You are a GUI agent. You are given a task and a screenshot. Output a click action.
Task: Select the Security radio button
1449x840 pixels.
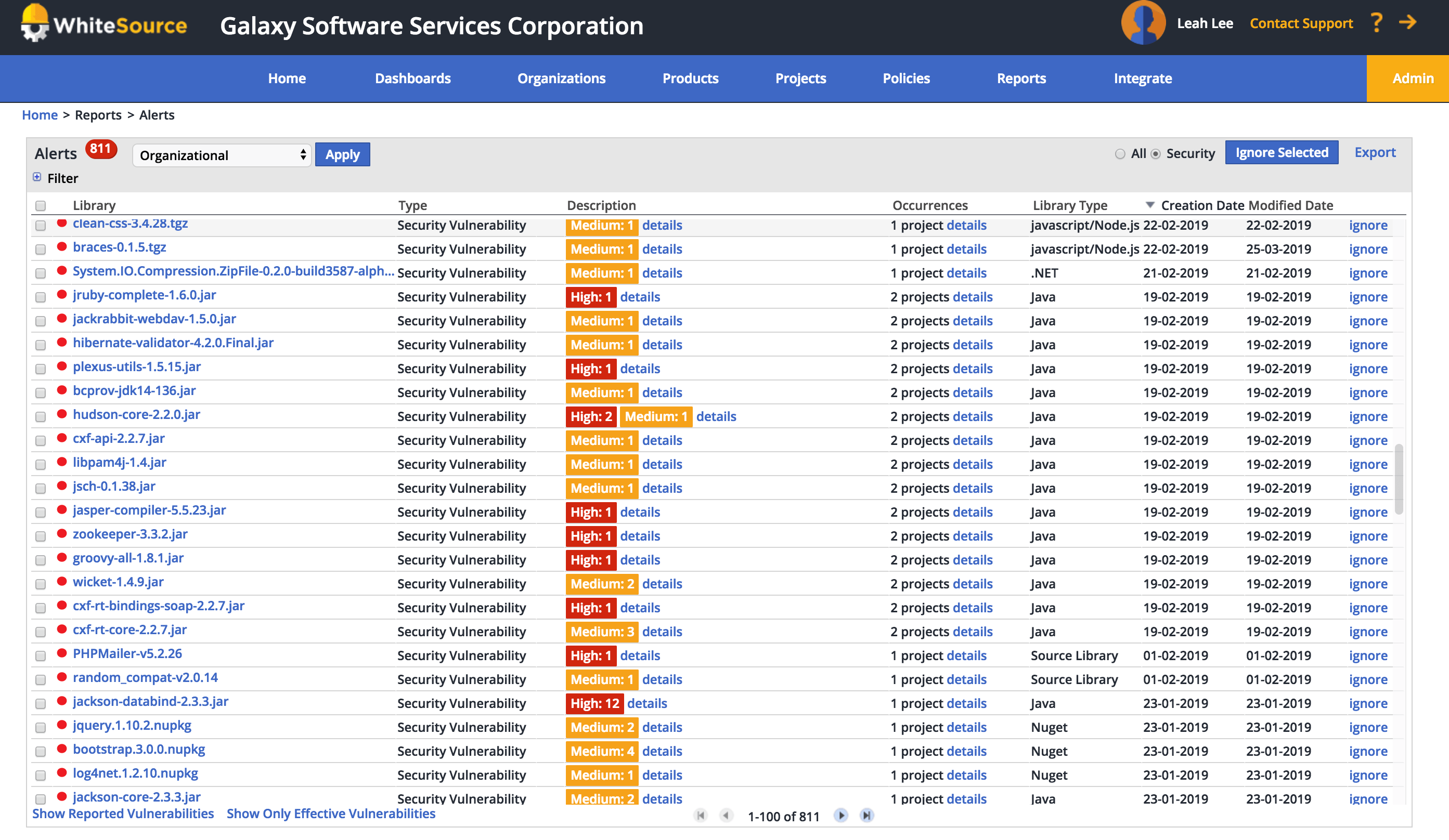point(1155,154)
